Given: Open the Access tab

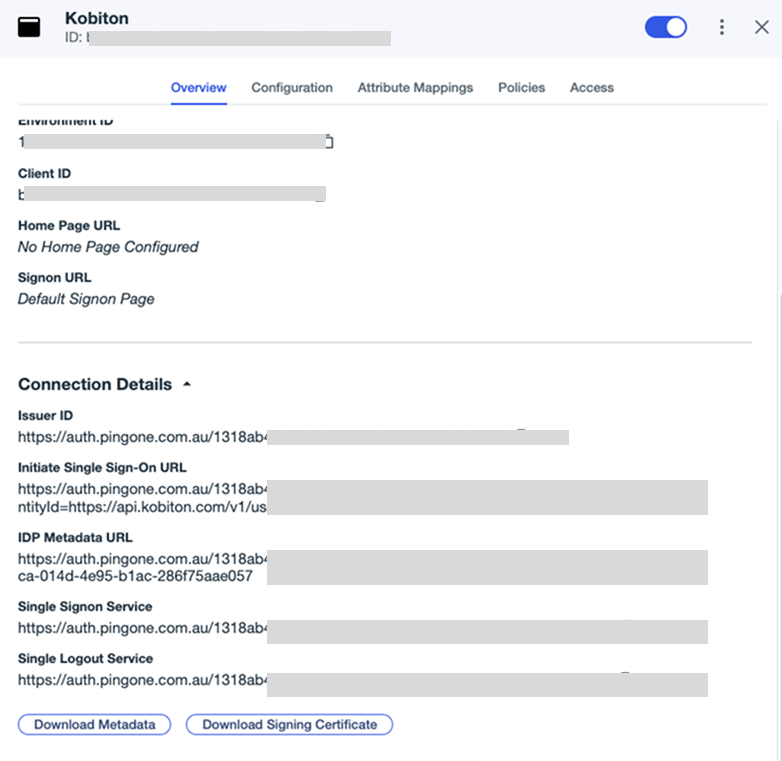Looking at the screenshot, I should pos(591,88).
